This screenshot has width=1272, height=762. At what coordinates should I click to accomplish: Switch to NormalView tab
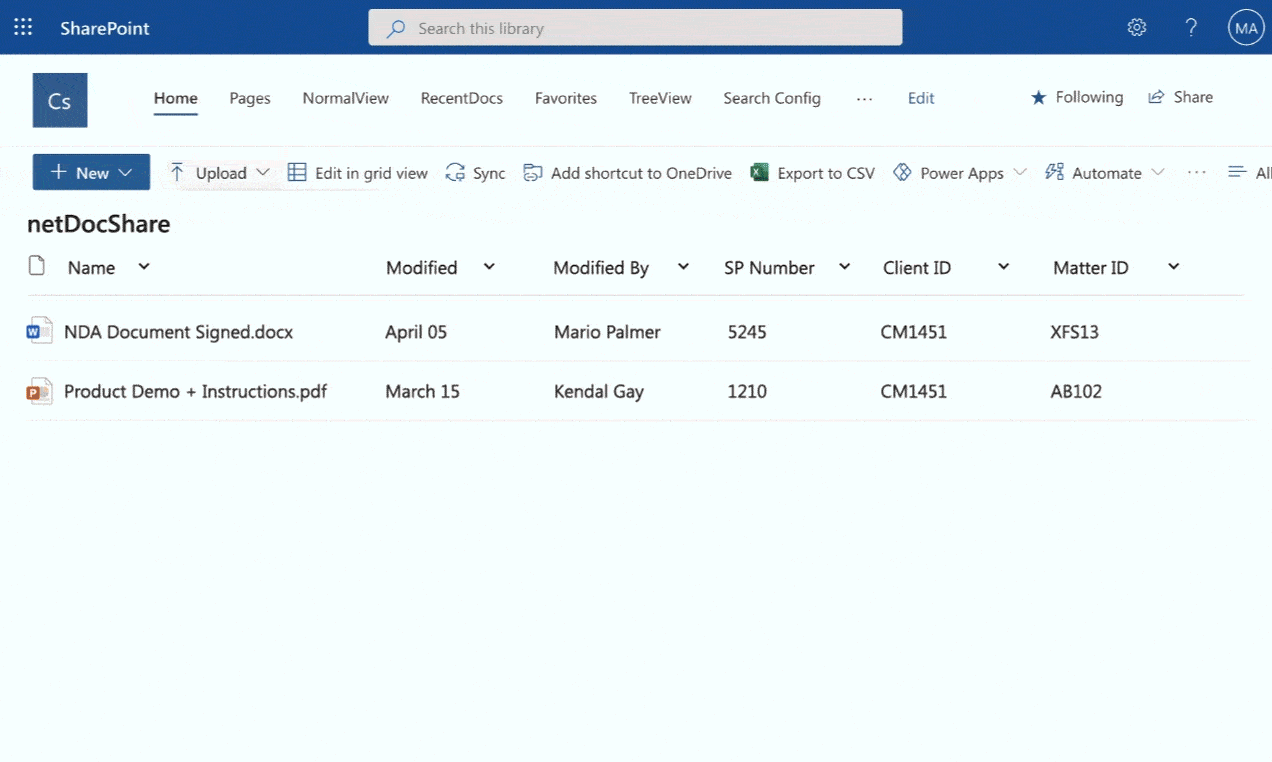(346, 98)
